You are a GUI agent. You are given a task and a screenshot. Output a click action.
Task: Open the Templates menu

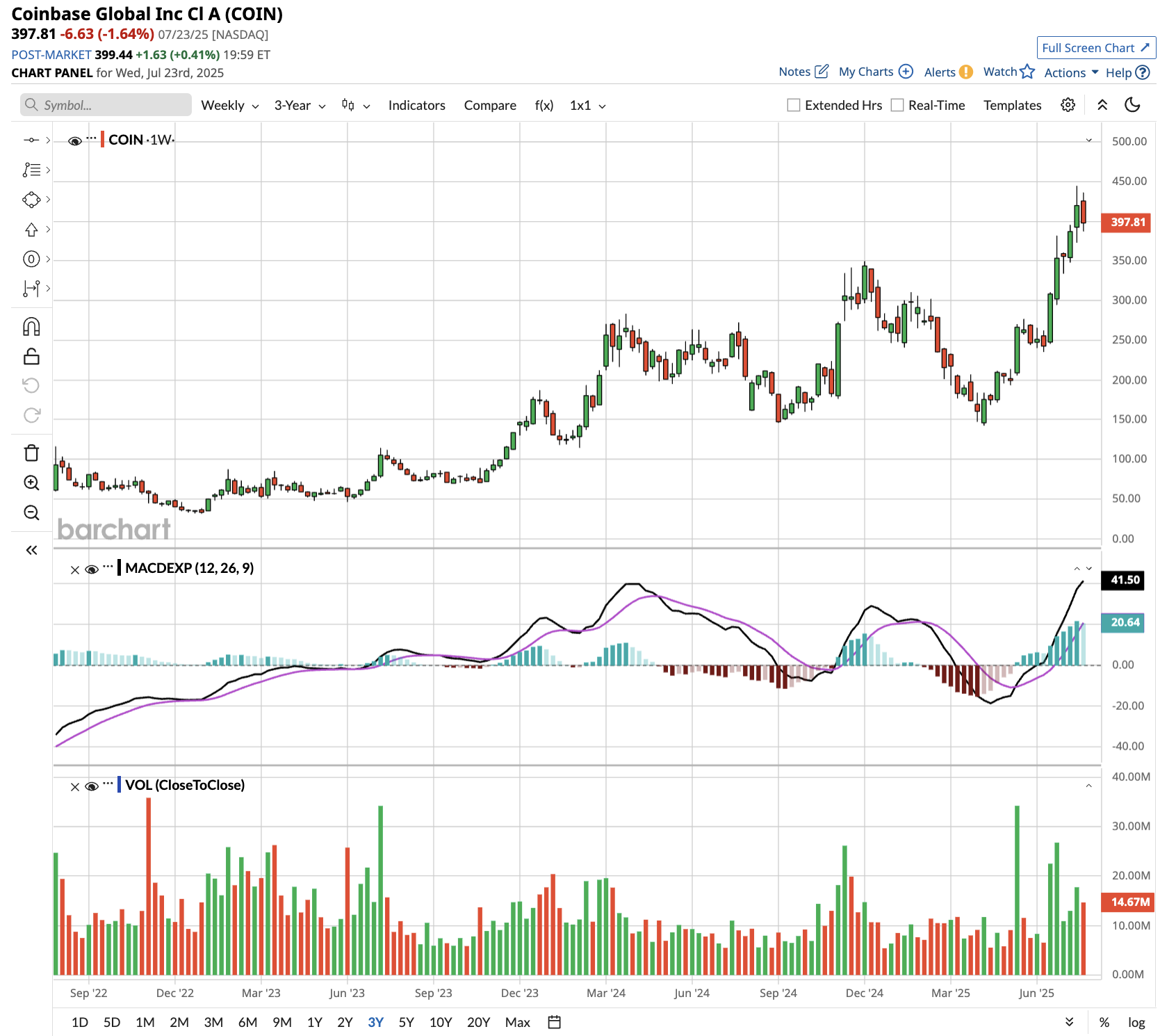(x=1012, y=105)
